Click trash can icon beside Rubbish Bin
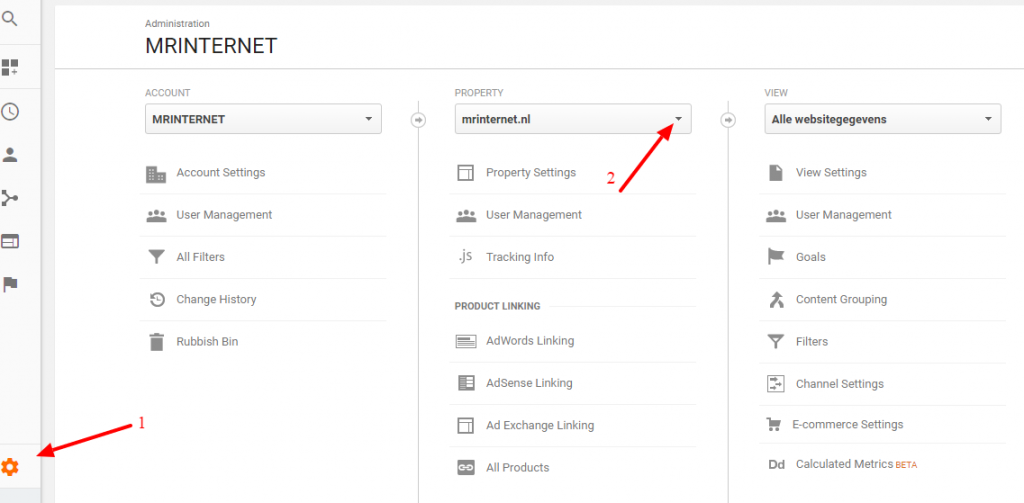 pos(156,342)
